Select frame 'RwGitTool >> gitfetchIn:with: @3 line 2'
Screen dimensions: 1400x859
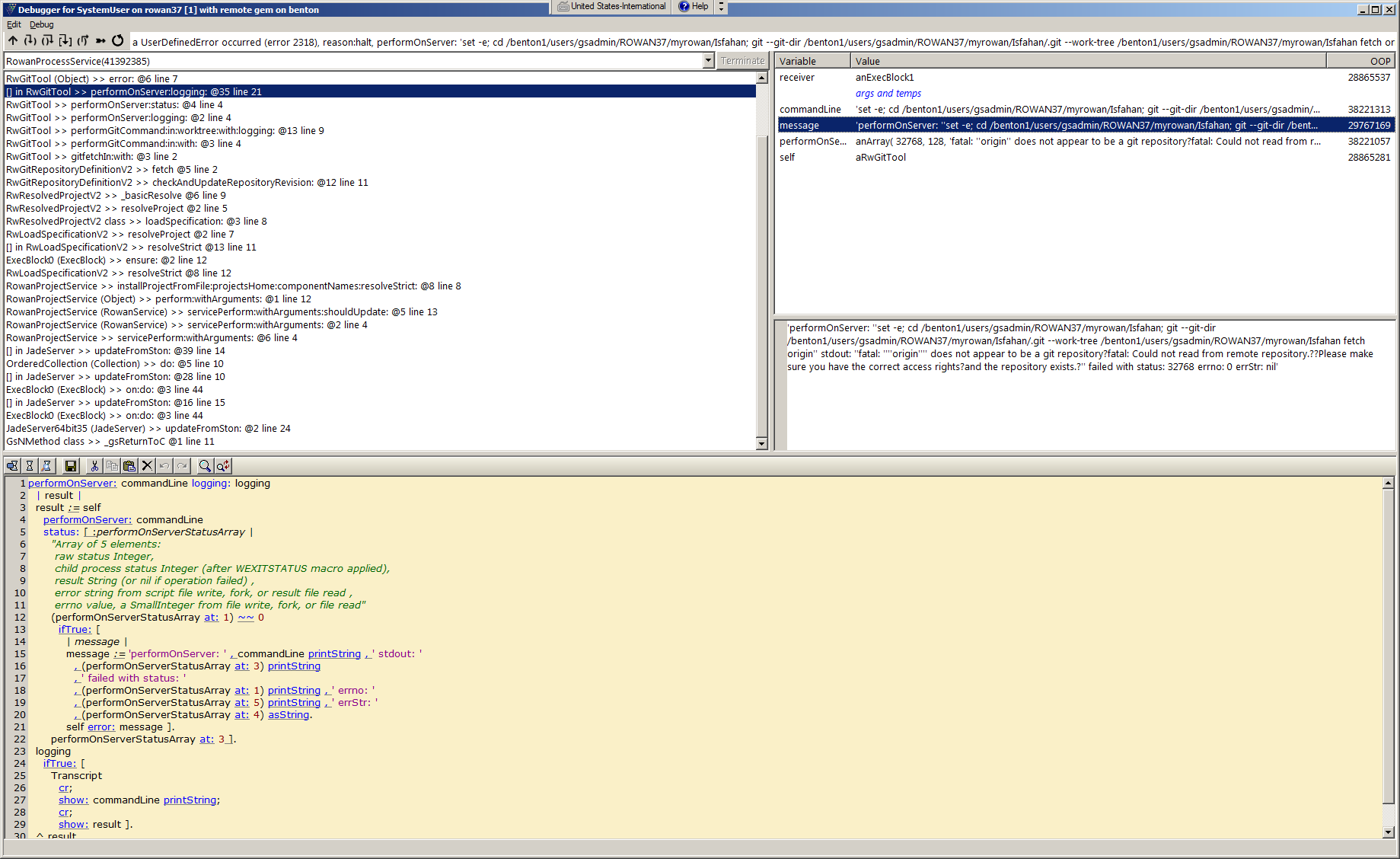coord(380,156)
